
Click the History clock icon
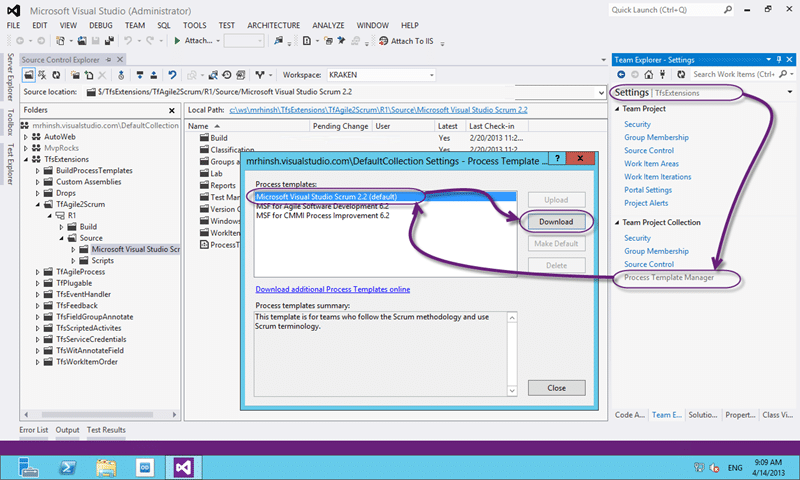[x=227, y=75]
